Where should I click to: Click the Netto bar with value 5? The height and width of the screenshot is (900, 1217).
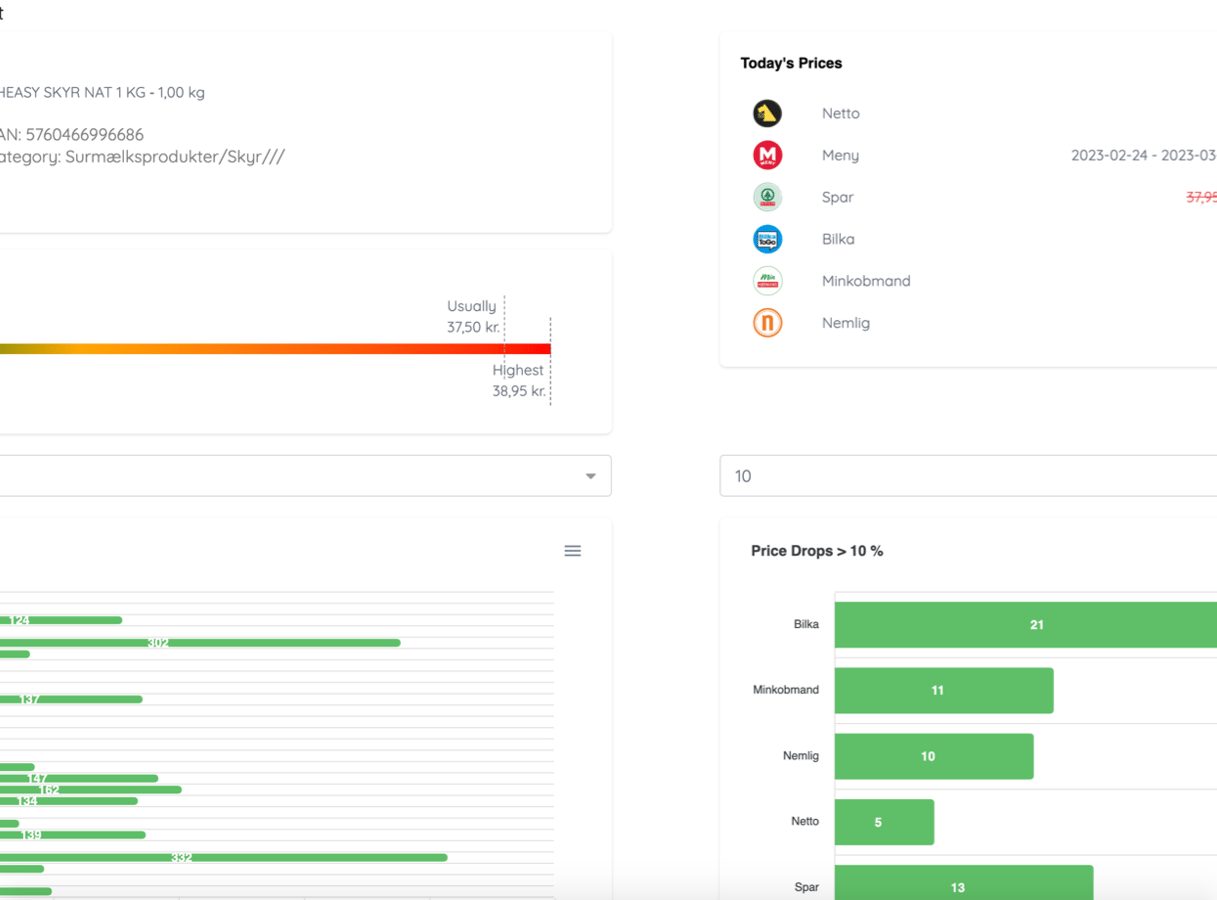click(883, 822)
